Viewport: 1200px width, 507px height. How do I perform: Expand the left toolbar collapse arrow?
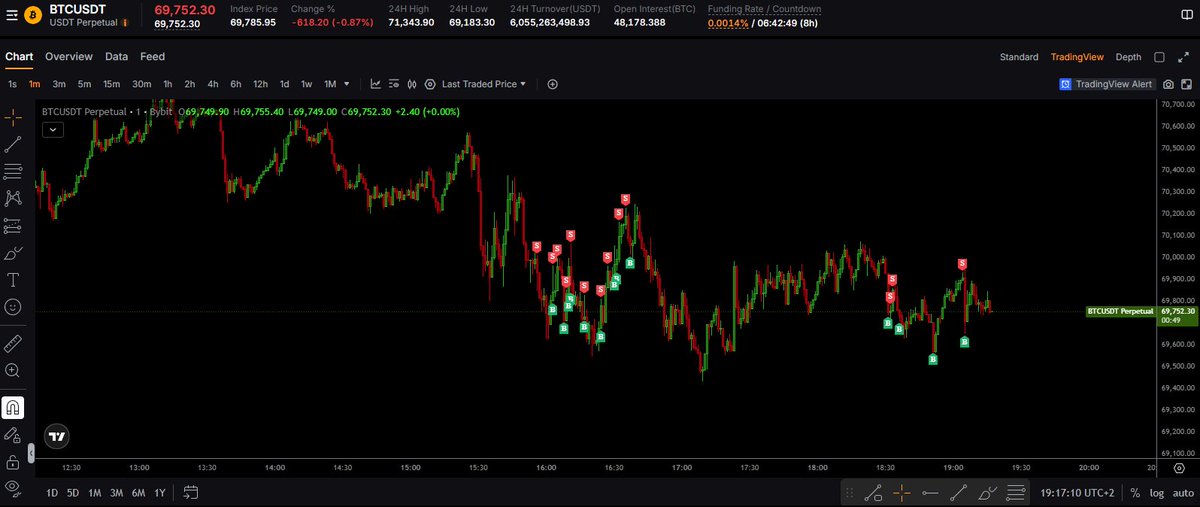tap(30, 454)
